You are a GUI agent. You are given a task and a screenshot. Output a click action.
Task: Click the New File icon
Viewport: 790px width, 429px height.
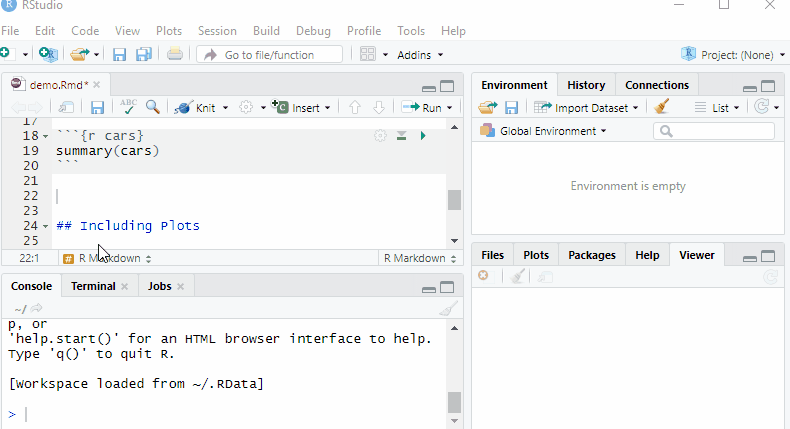pos(6,54)
